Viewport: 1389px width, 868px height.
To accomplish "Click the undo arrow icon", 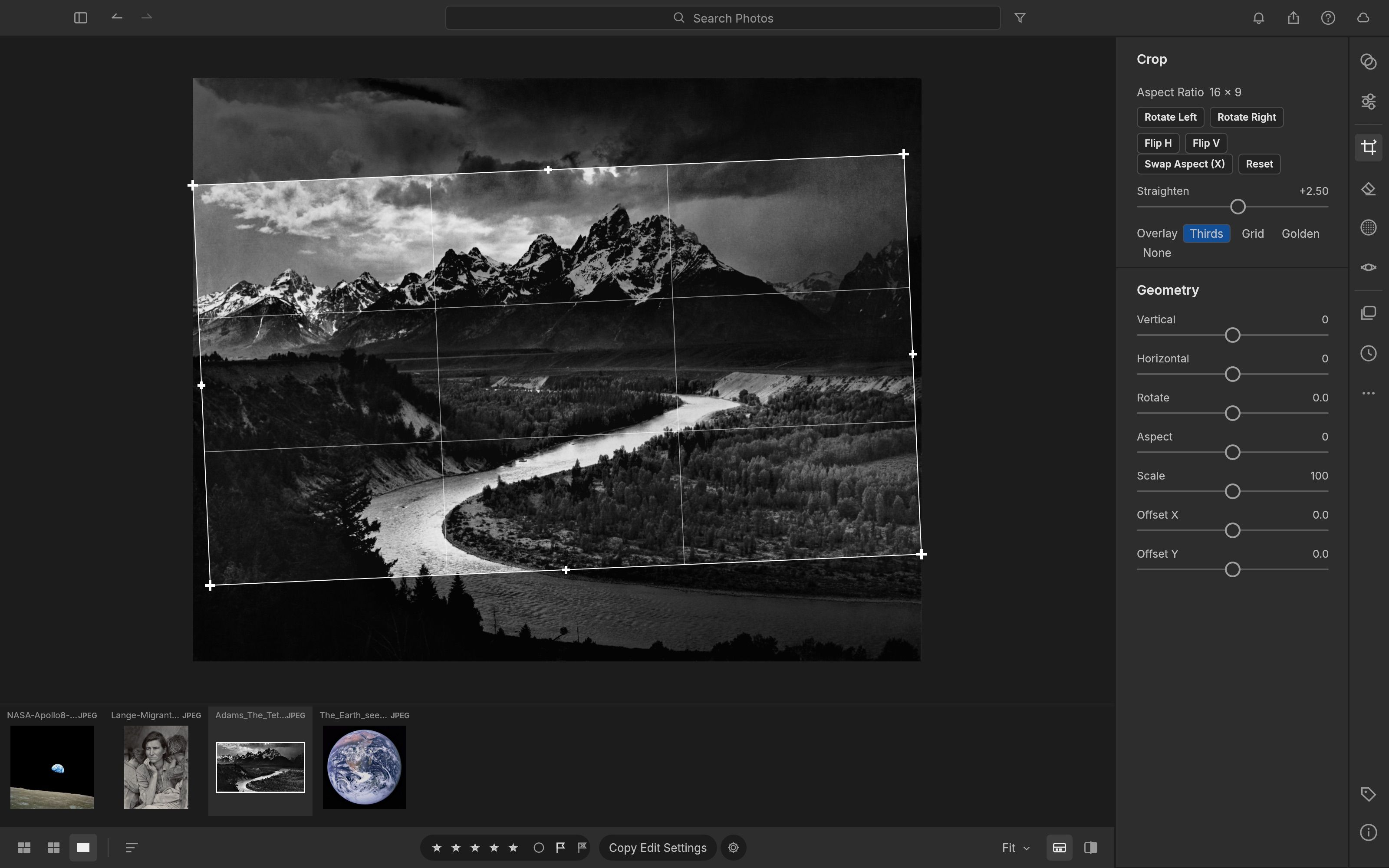I will tap(116, 17).
